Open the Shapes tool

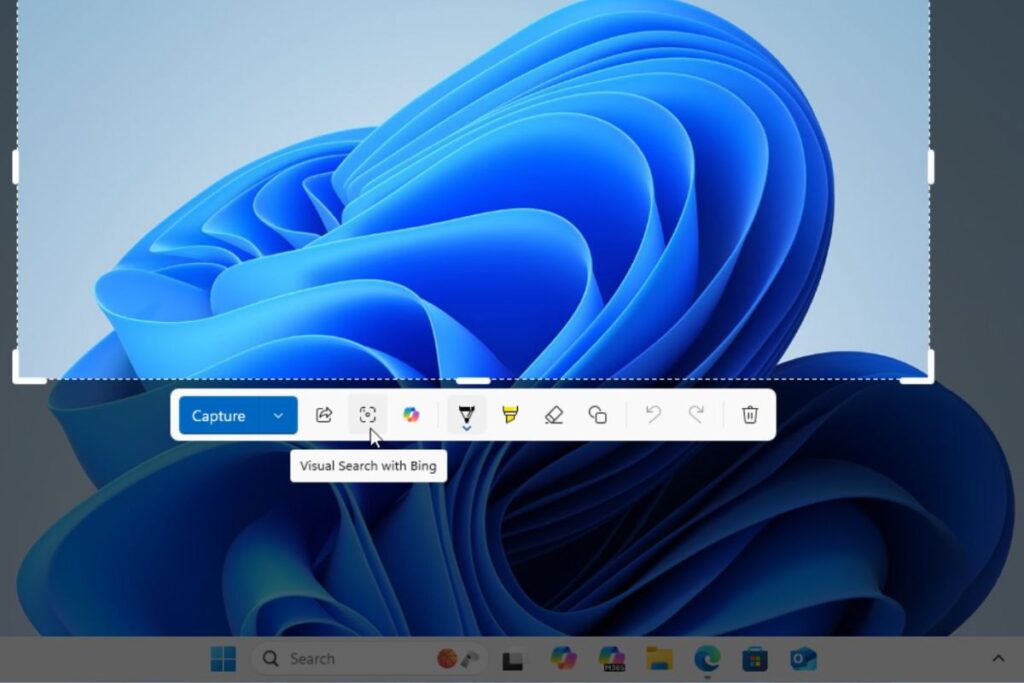click(x=597, y=415)
